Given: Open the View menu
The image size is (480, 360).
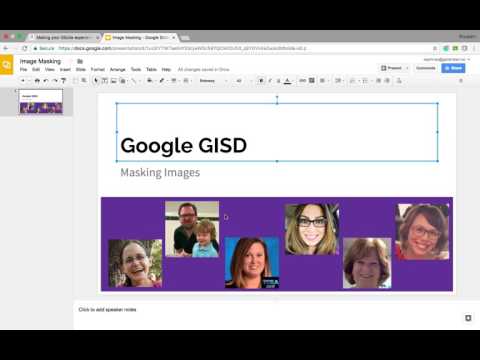Looking at the screenshot, I should 50,69.
